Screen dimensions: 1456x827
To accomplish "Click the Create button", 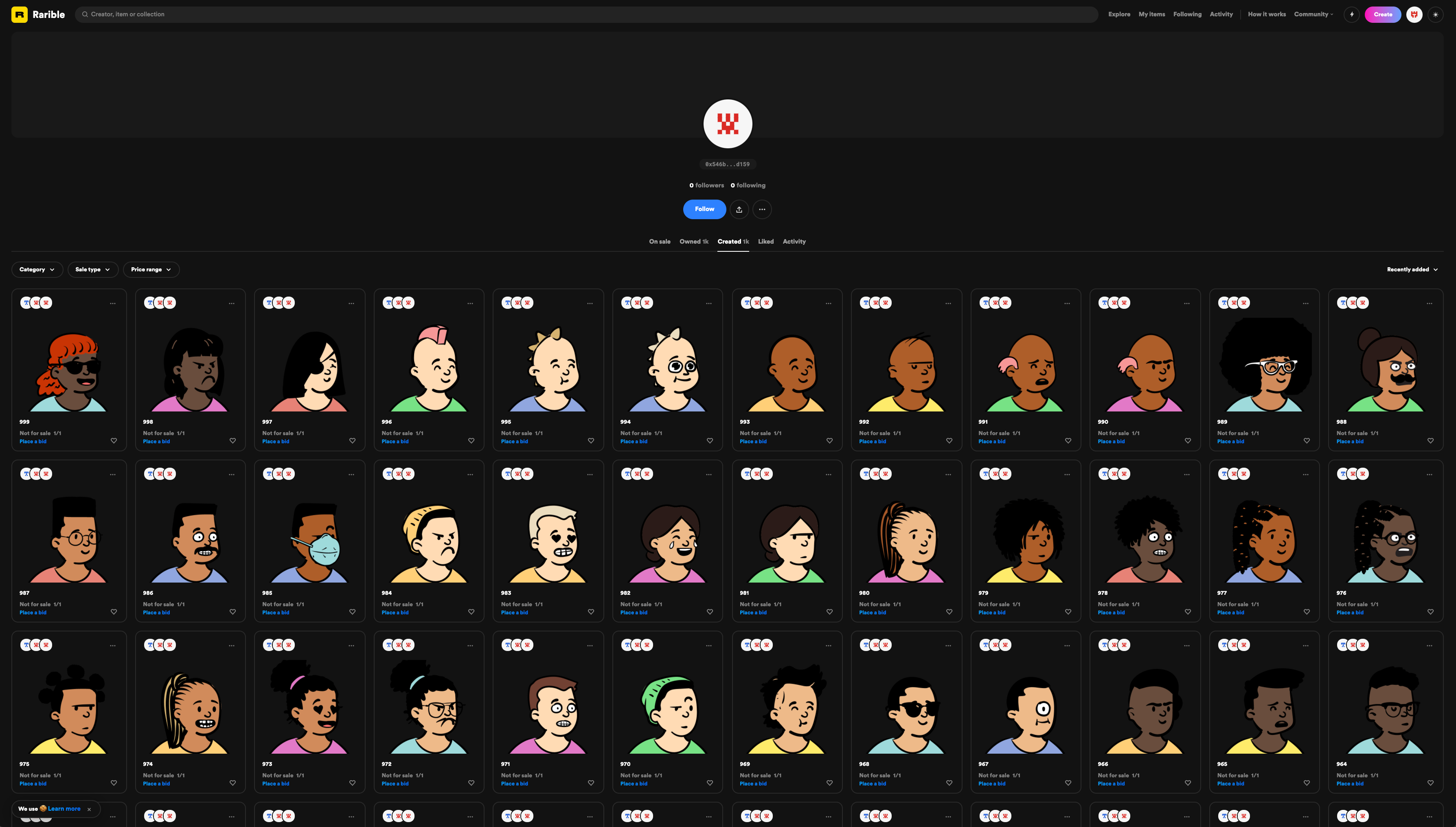I will 1383,14.
